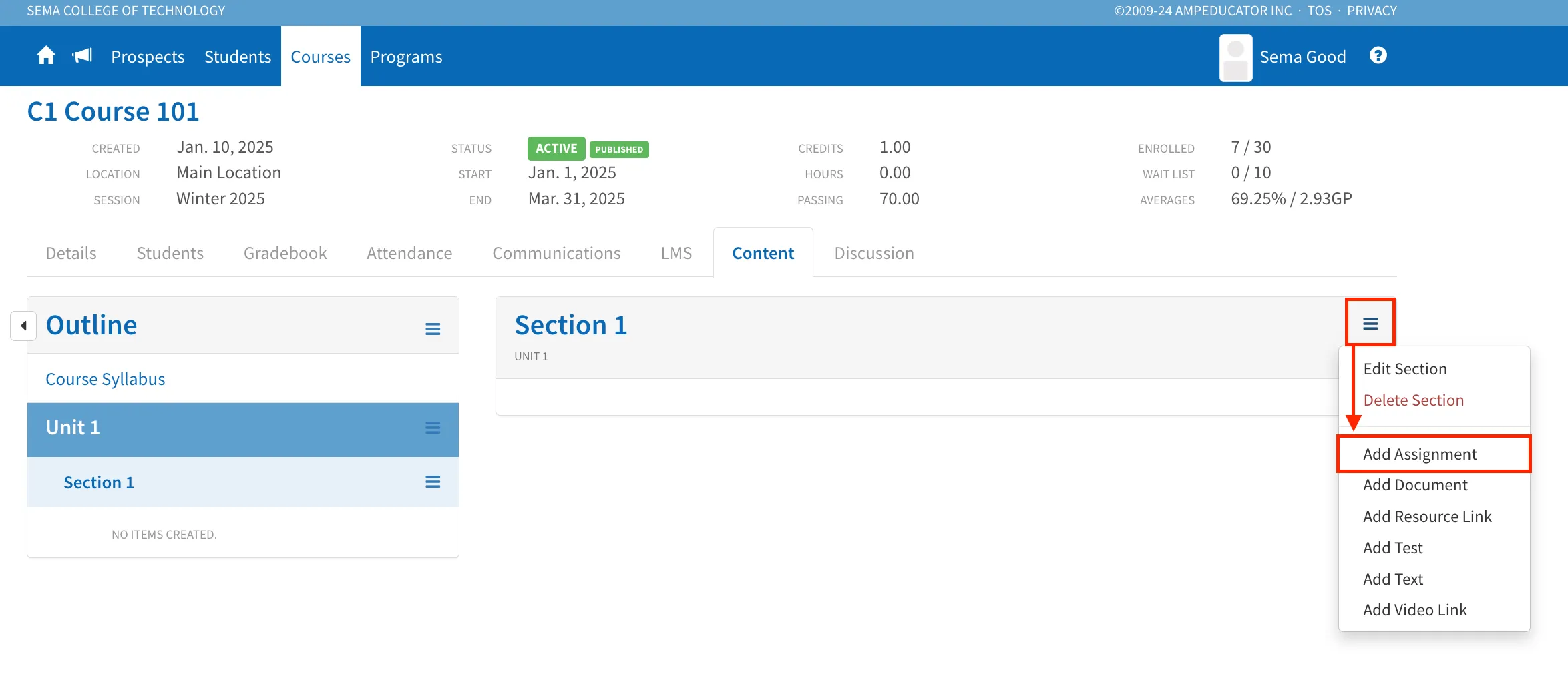The width and height of the screenshot is (1568, 674).
Task: Select Section 1 in the outline
Action: click(99, 482)
